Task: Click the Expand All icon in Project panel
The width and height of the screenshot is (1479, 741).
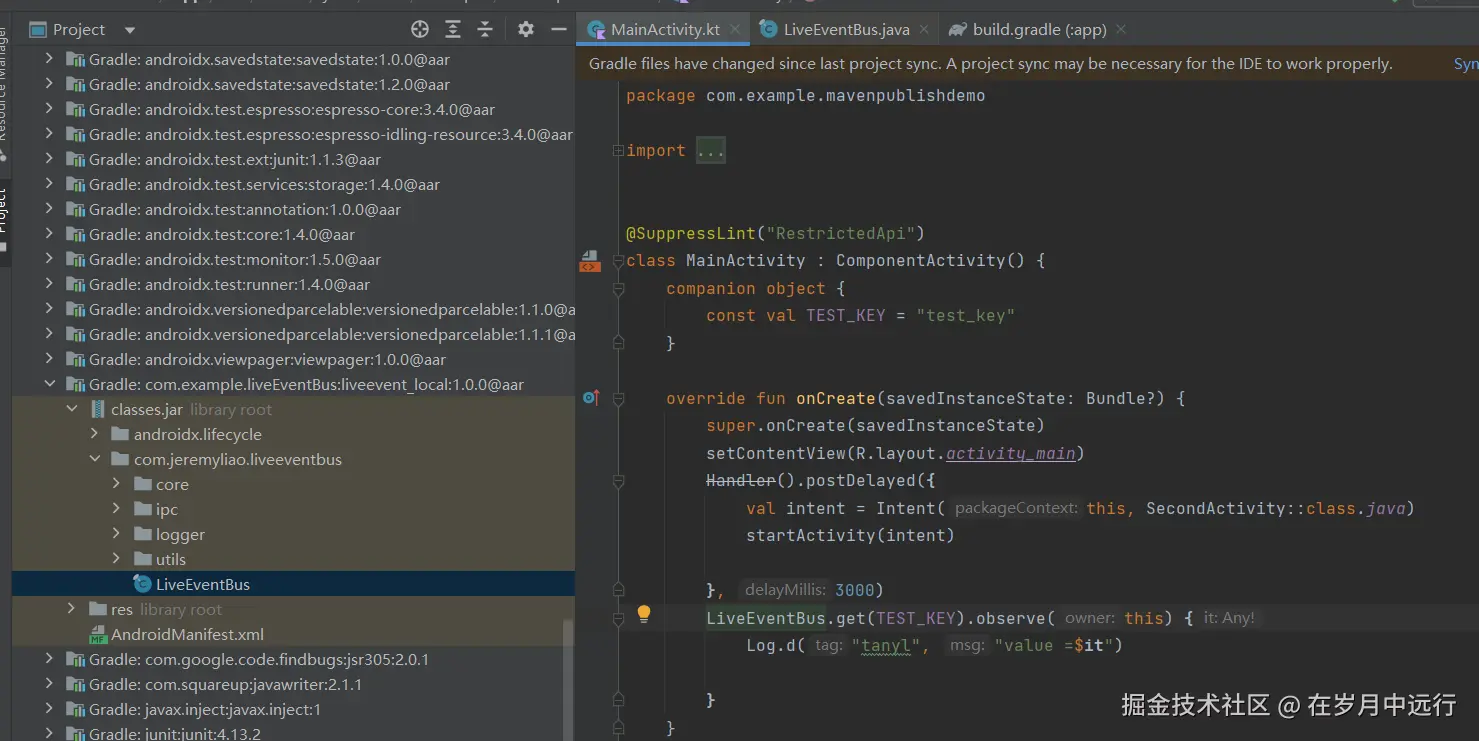Action: pos(453,30)
